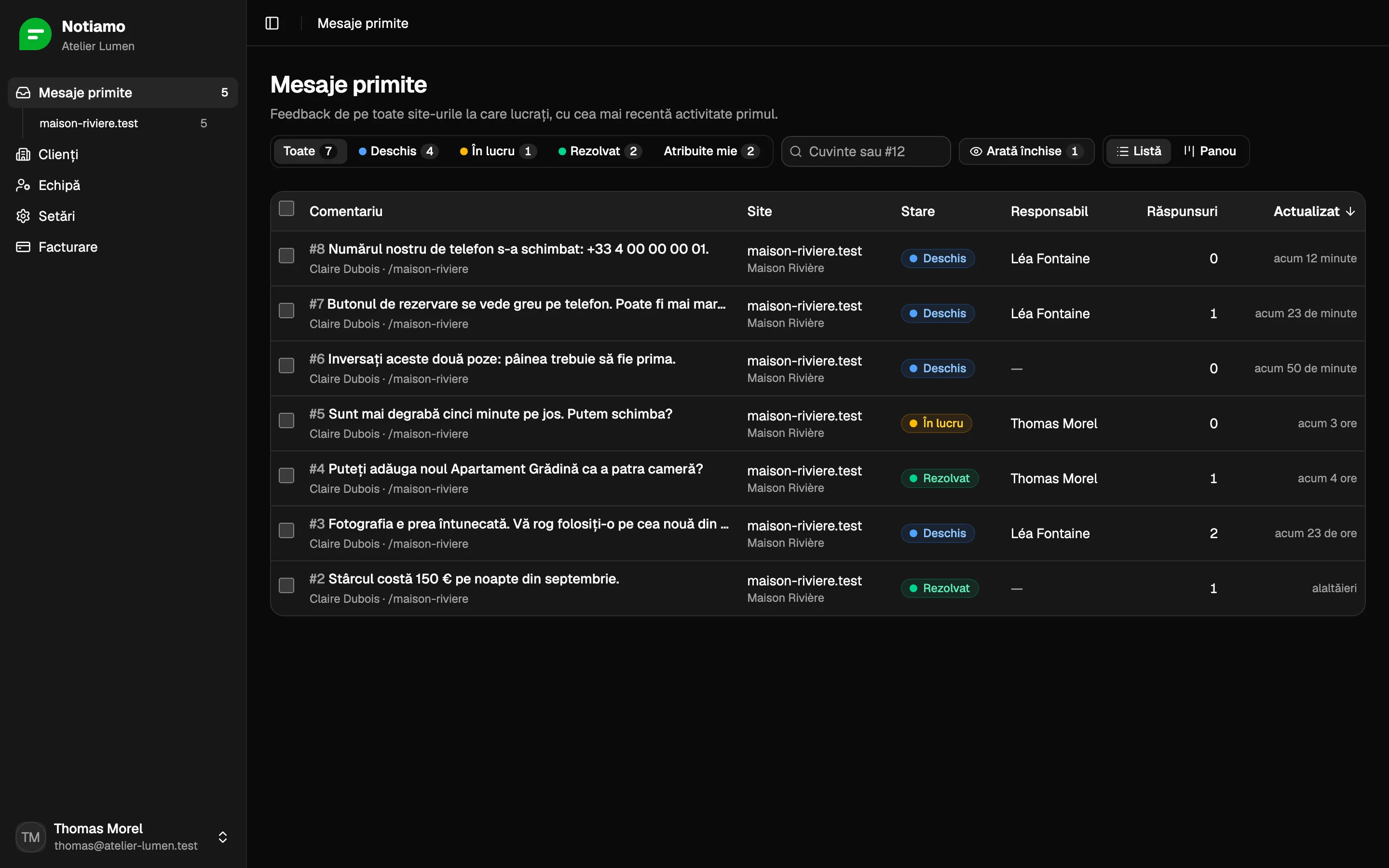
Task: Click the sort arrow next to Actualizat
Action: point(1350,211)
